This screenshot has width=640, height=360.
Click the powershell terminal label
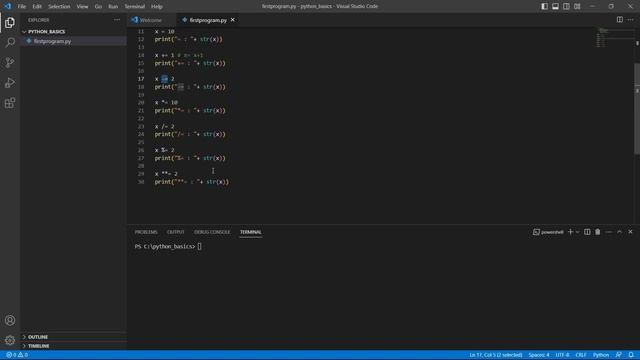548,232
